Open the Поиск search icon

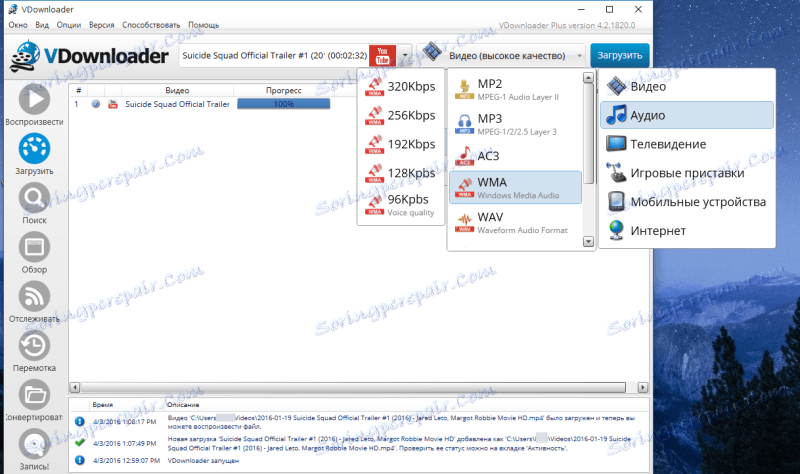point(34,197)
